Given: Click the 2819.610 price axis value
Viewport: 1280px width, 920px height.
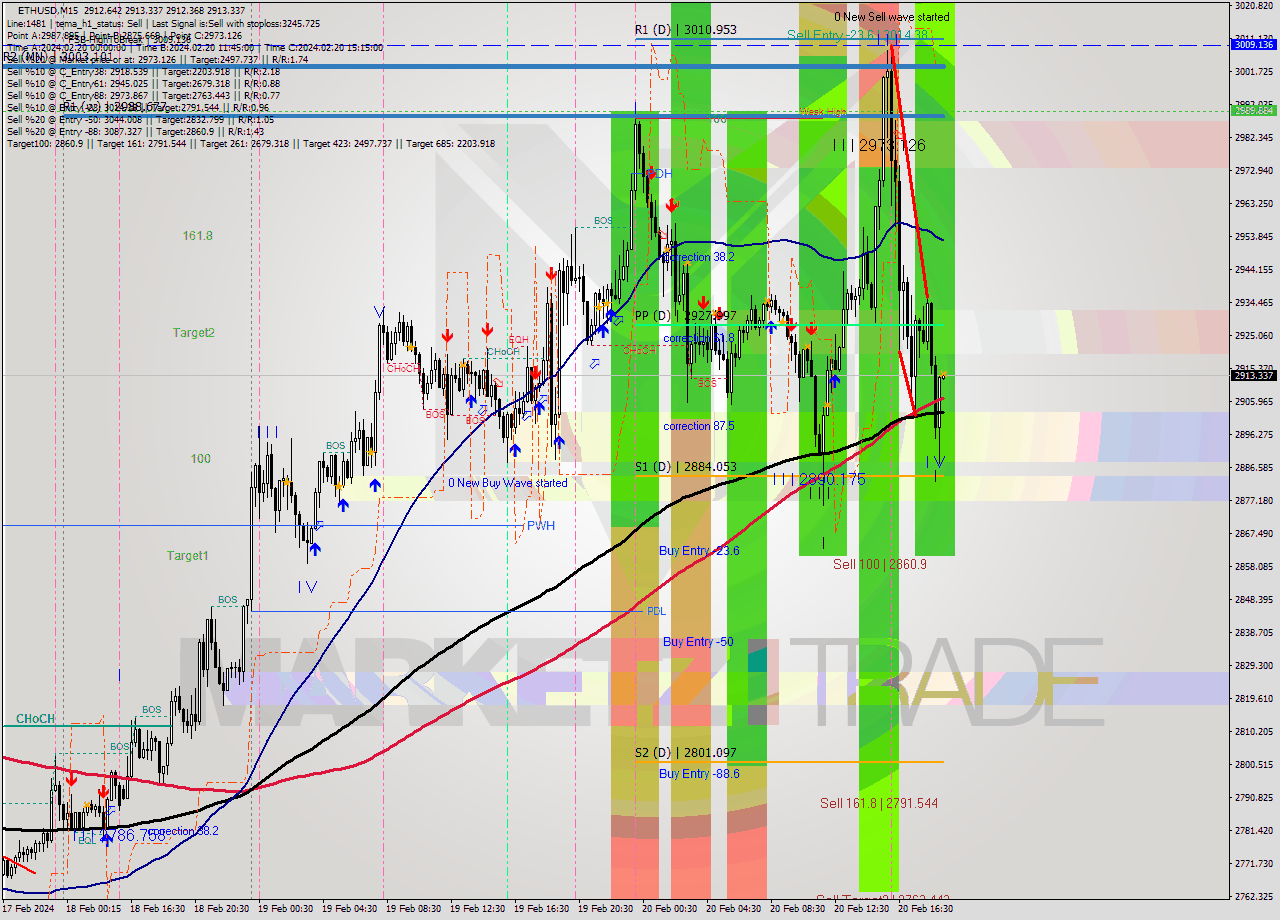Looking at the screenshot, I should coord(1253,699).
